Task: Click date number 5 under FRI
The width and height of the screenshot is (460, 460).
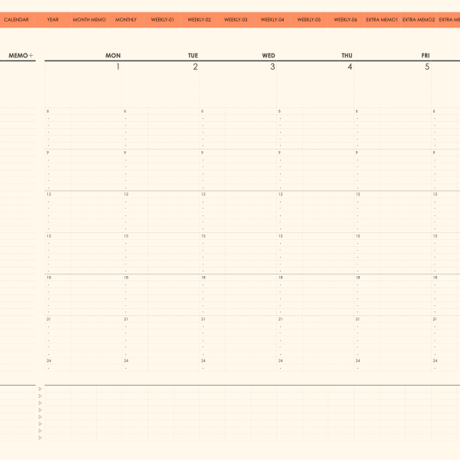Action: pos(427,67)
